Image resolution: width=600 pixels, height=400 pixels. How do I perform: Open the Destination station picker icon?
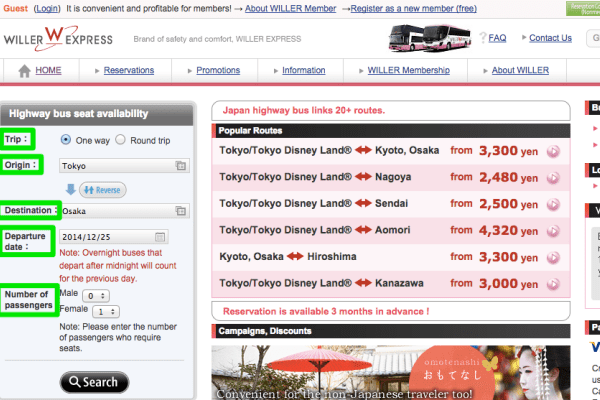tap(181, 211)
